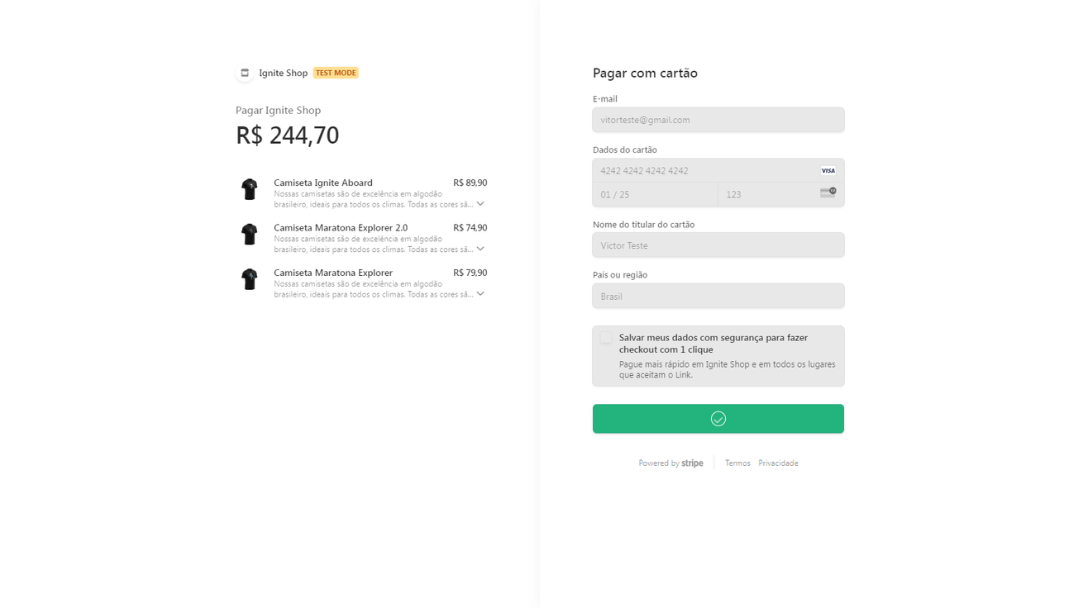Click the Nome do titular do cartão label

pyautogui.click(x=643, y=224)
